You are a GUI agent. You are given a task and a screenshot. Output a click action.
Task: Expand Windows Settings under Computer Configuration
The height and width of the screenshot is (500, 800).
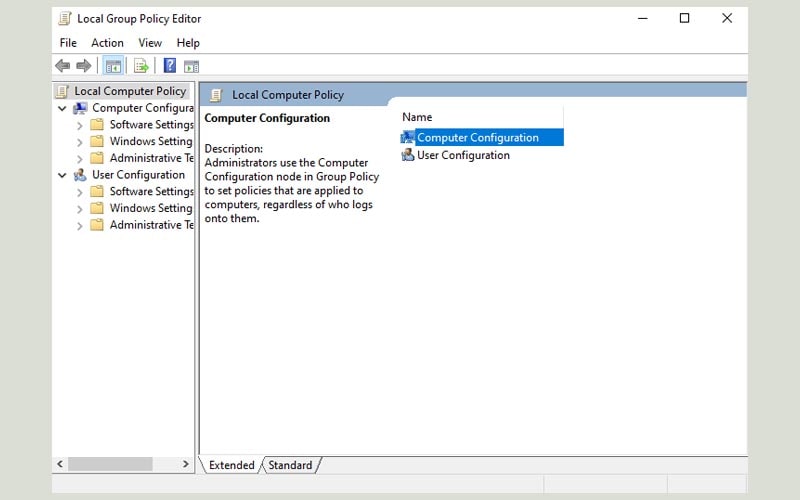[80, 142]
